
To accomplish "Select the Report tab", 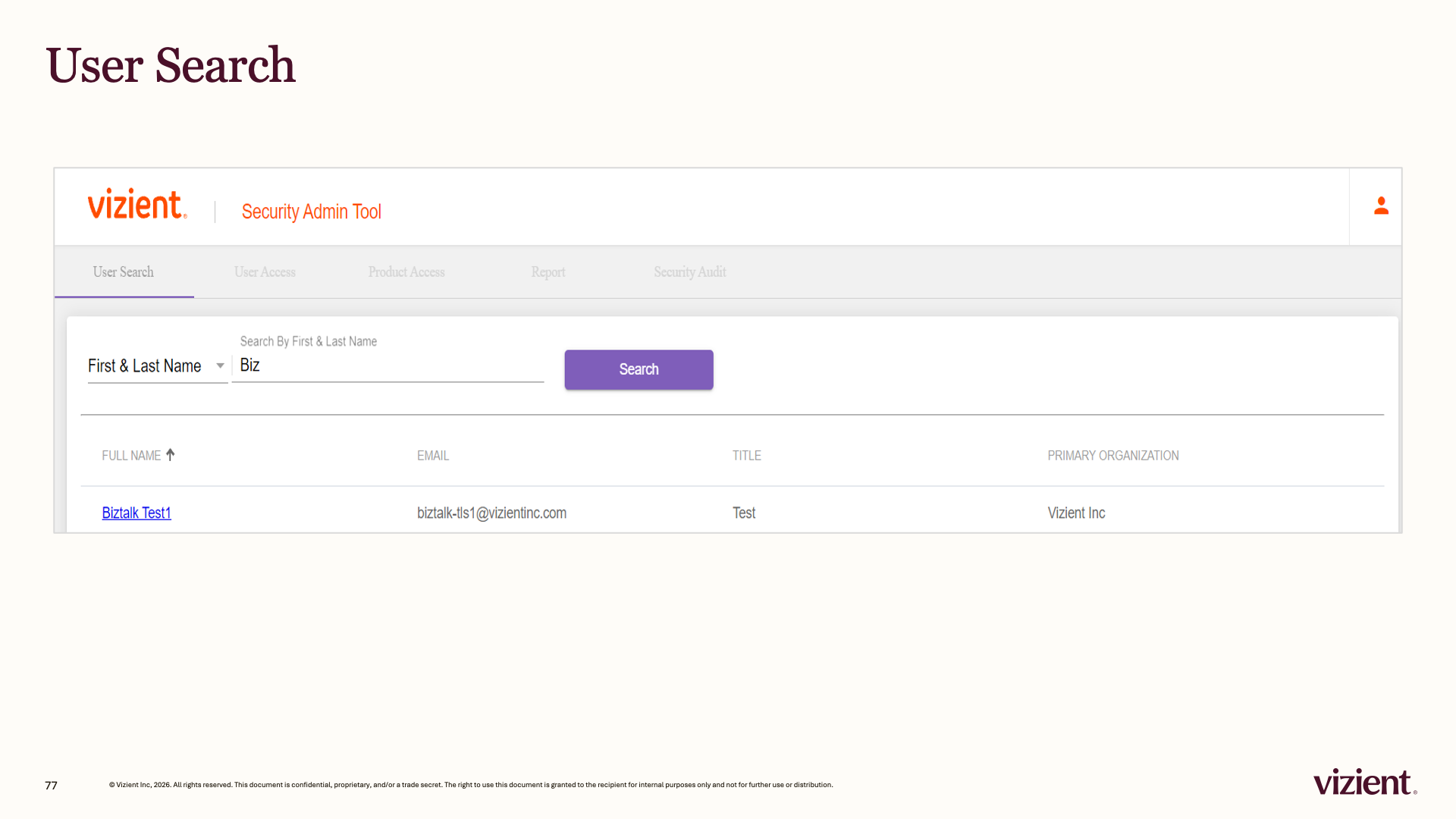I will pyautogui.click(x=548, y=271).
